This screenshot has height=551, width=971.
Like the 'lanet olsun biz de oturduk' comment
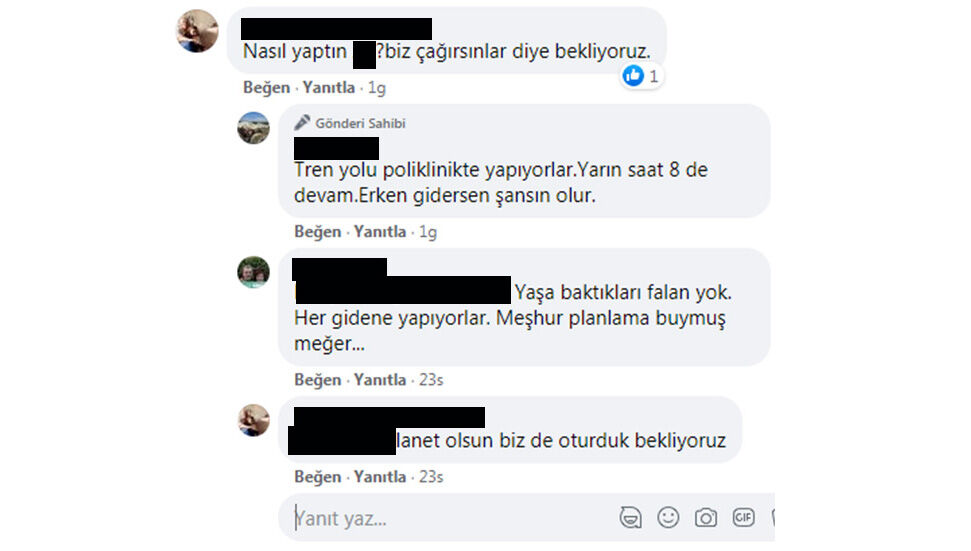coord(318,477)
